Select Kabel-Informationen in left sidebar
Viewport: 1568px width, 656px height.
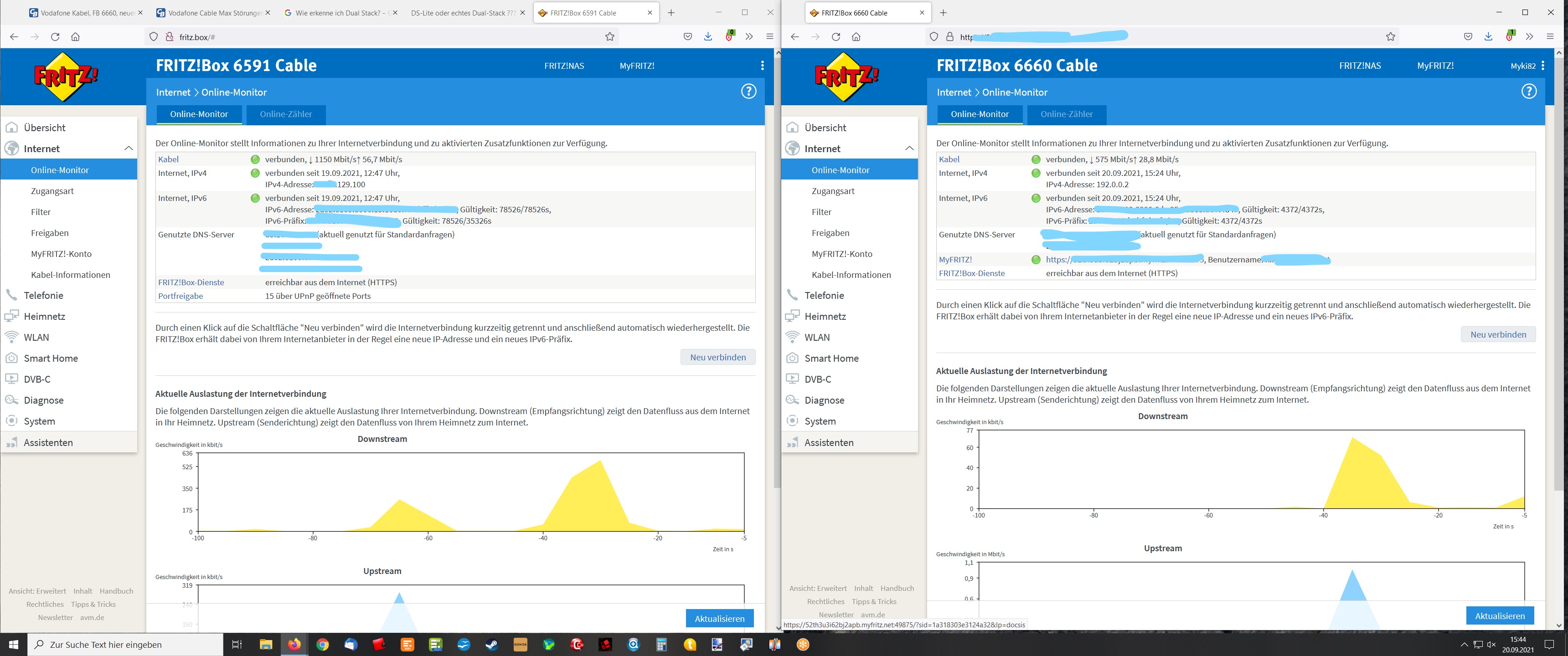point(71,274)
